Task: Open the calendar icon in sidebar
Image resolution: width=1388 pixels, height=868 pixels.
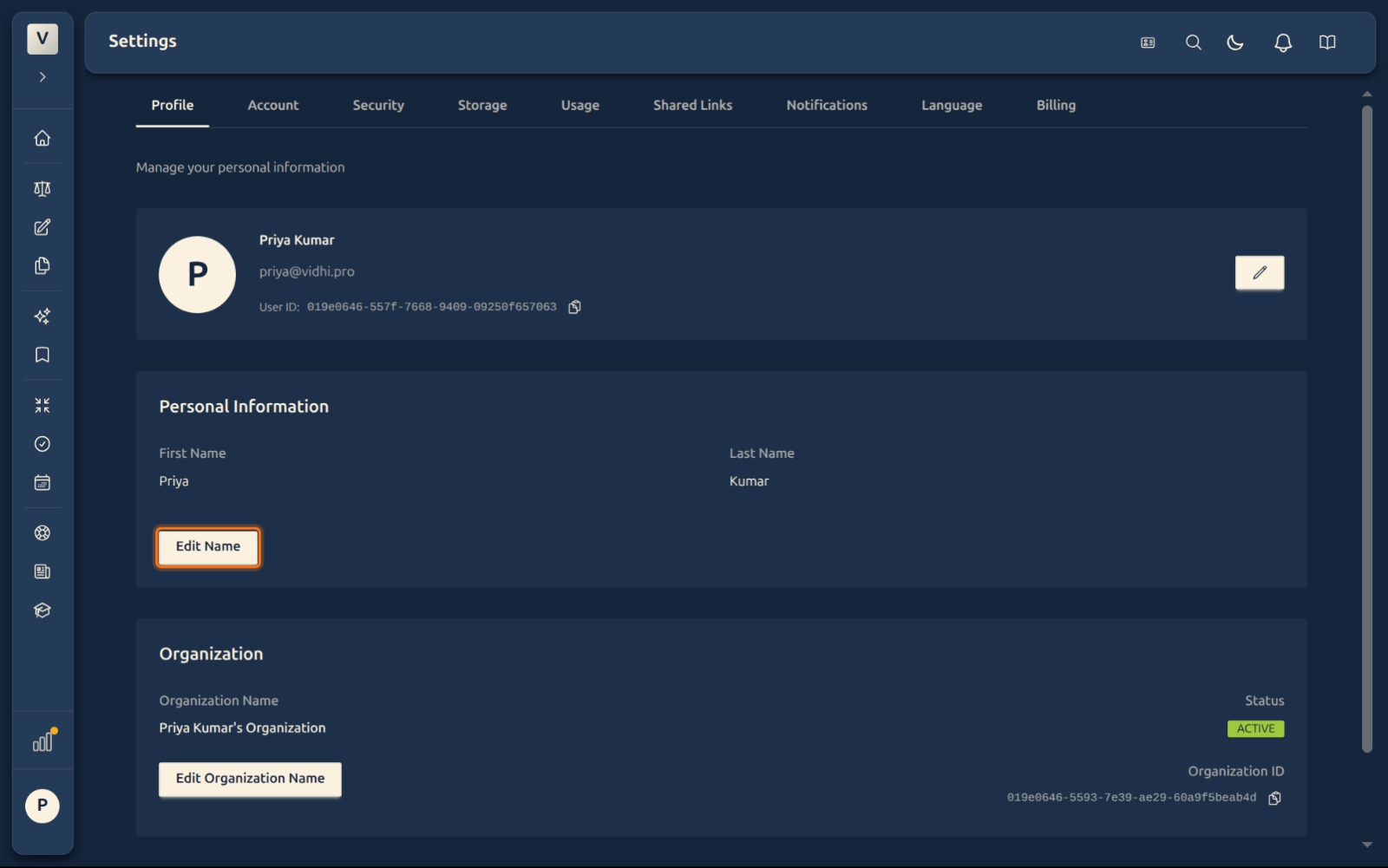Action: point(42,482)
